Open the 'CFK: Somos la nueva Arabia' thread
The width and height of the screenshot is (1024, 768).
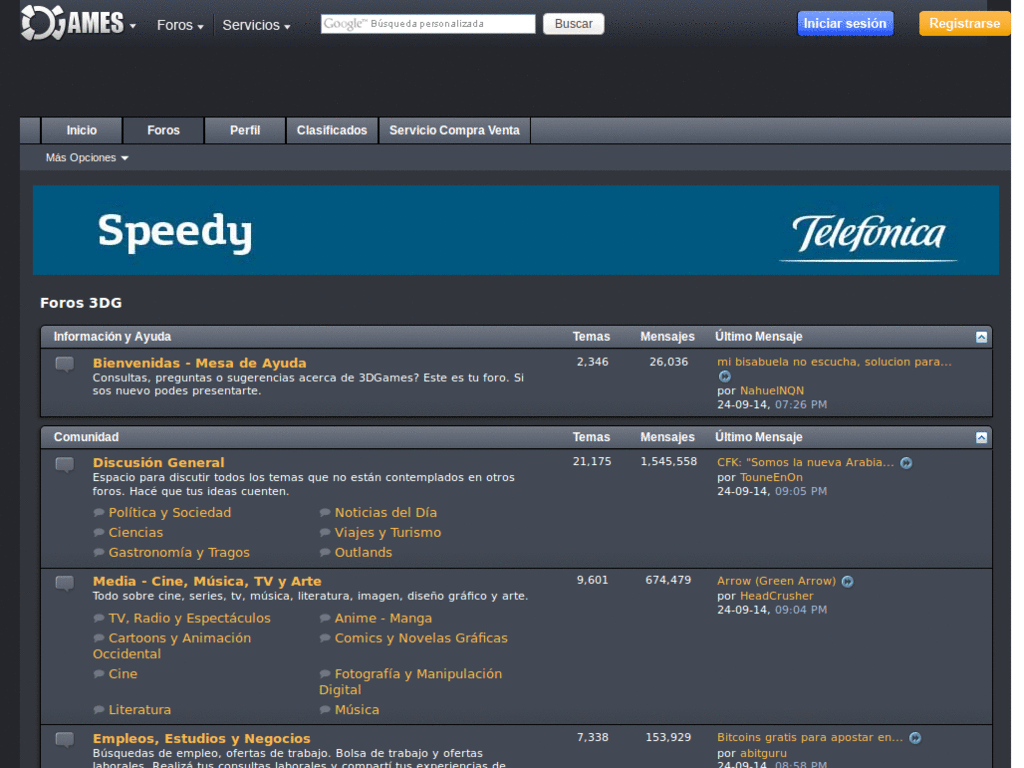pos(805,462)
